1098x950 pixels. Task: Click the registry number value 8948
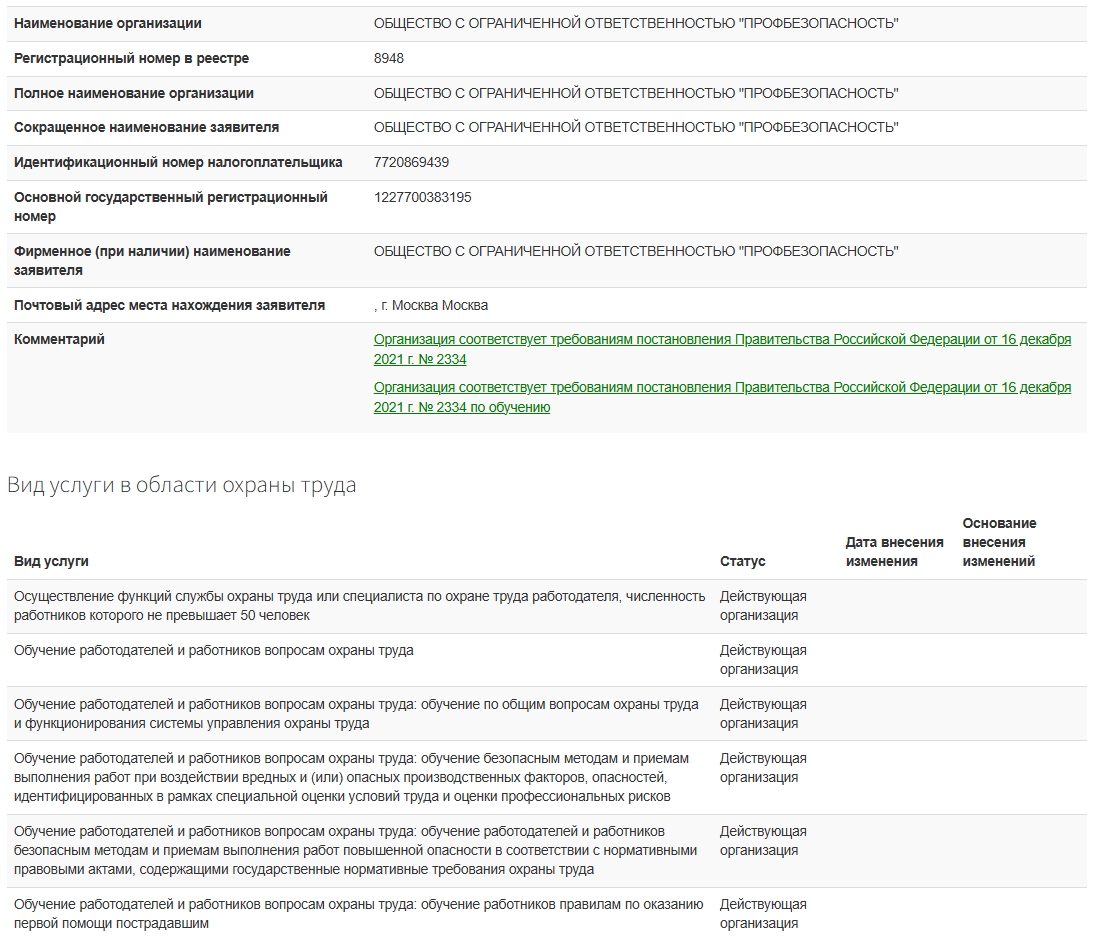pos(389,59)
